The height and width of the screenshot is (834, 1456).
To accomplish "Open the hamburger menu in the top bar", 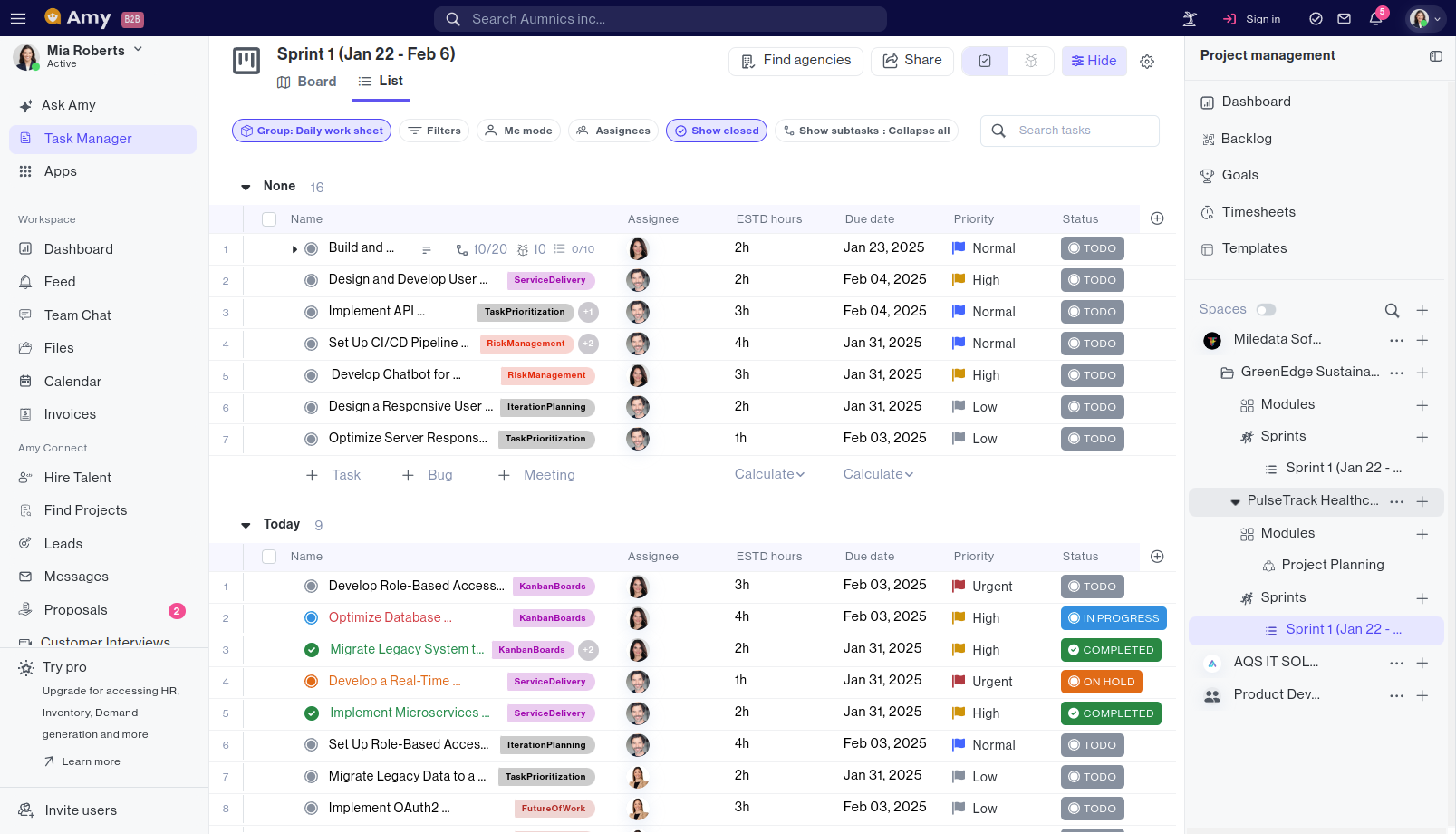I will [x=18, y=18].
